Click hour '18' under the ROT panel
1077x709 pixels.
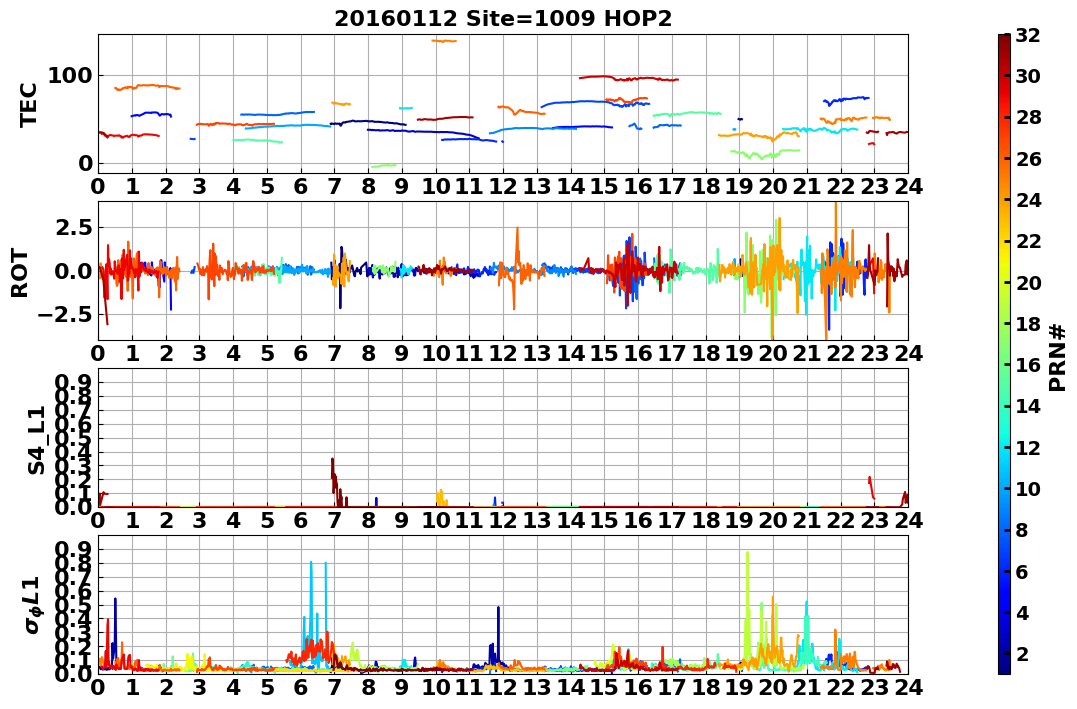click(706, 353)
